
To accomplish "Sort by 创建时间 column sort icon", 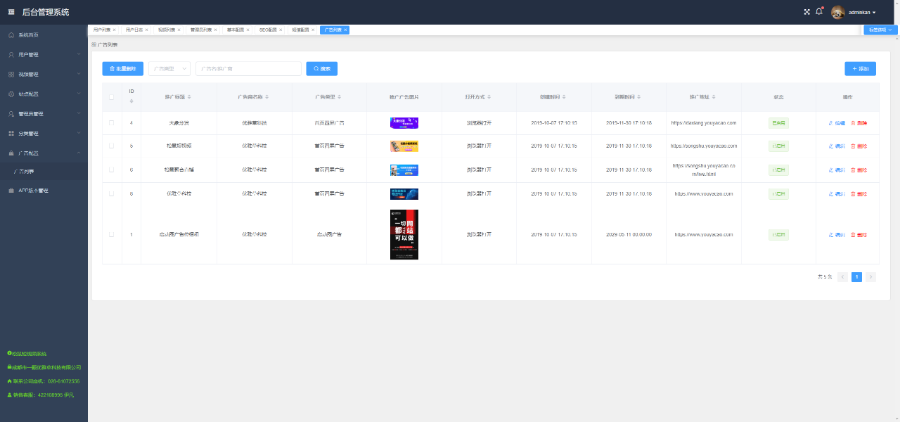I will point(564,97).
